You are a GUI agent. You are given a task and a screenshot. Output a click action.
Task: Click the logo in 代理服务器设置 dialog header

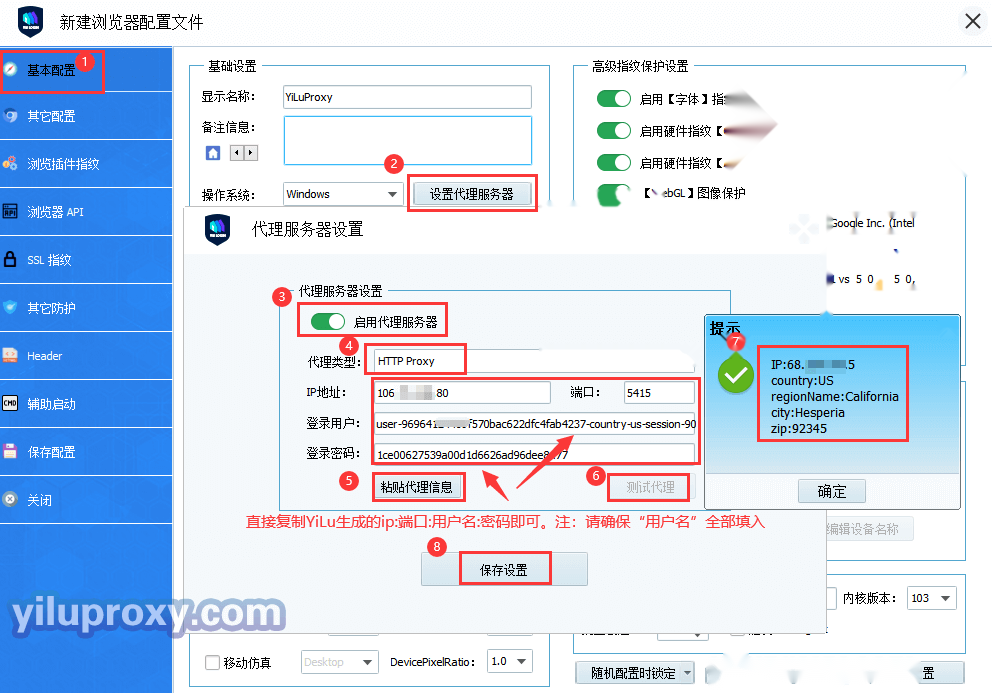point(218,229)
